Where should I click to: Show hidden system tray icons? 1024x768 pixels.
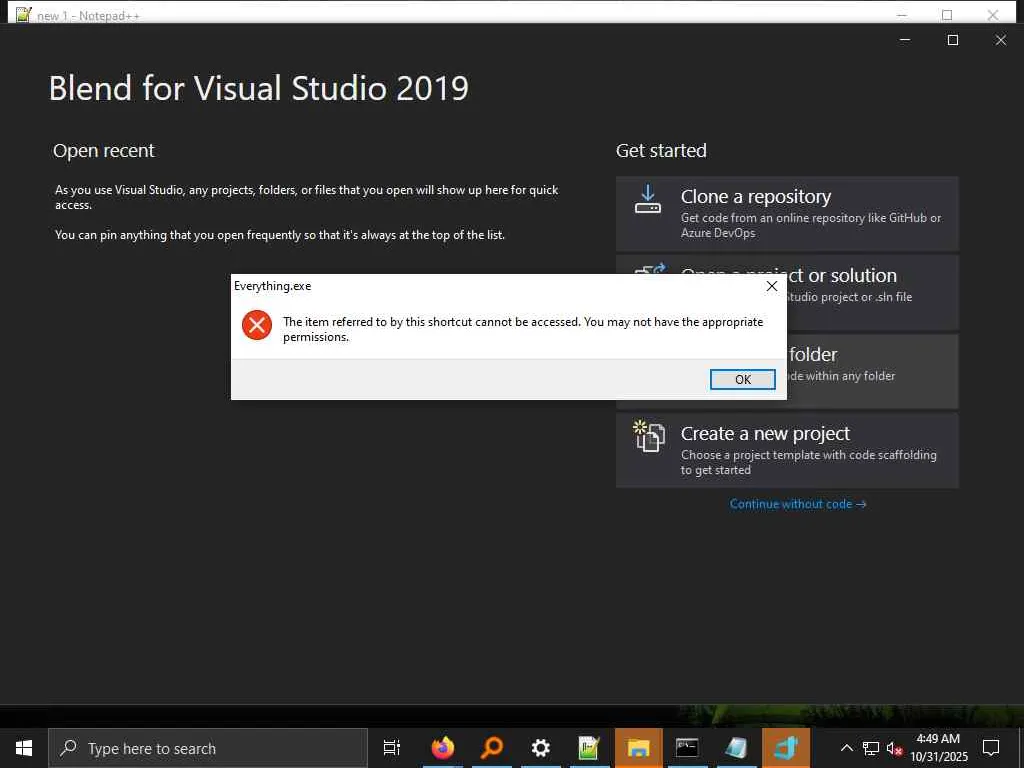(x=846, y=748)
